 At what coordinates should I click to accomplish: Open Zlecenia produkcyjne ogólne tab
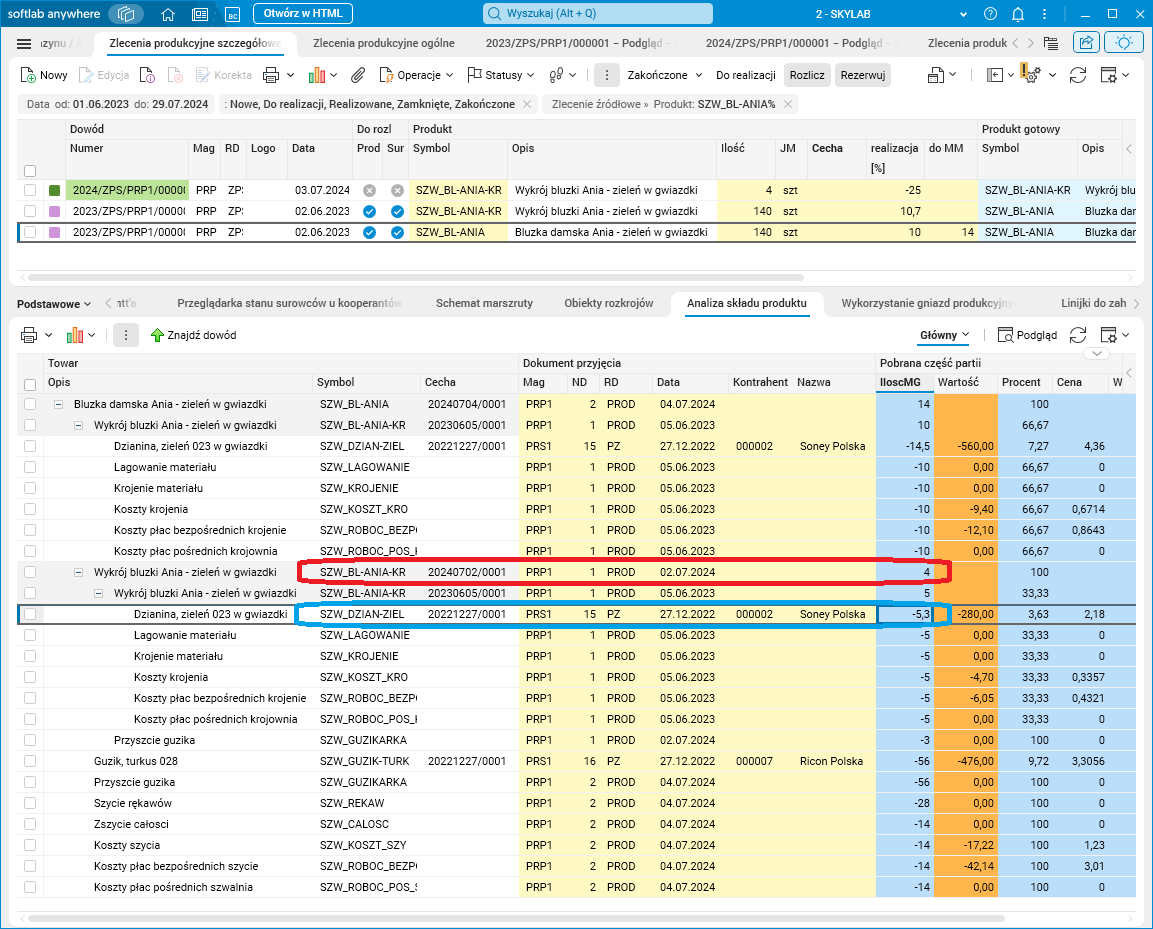coord(383,44)
